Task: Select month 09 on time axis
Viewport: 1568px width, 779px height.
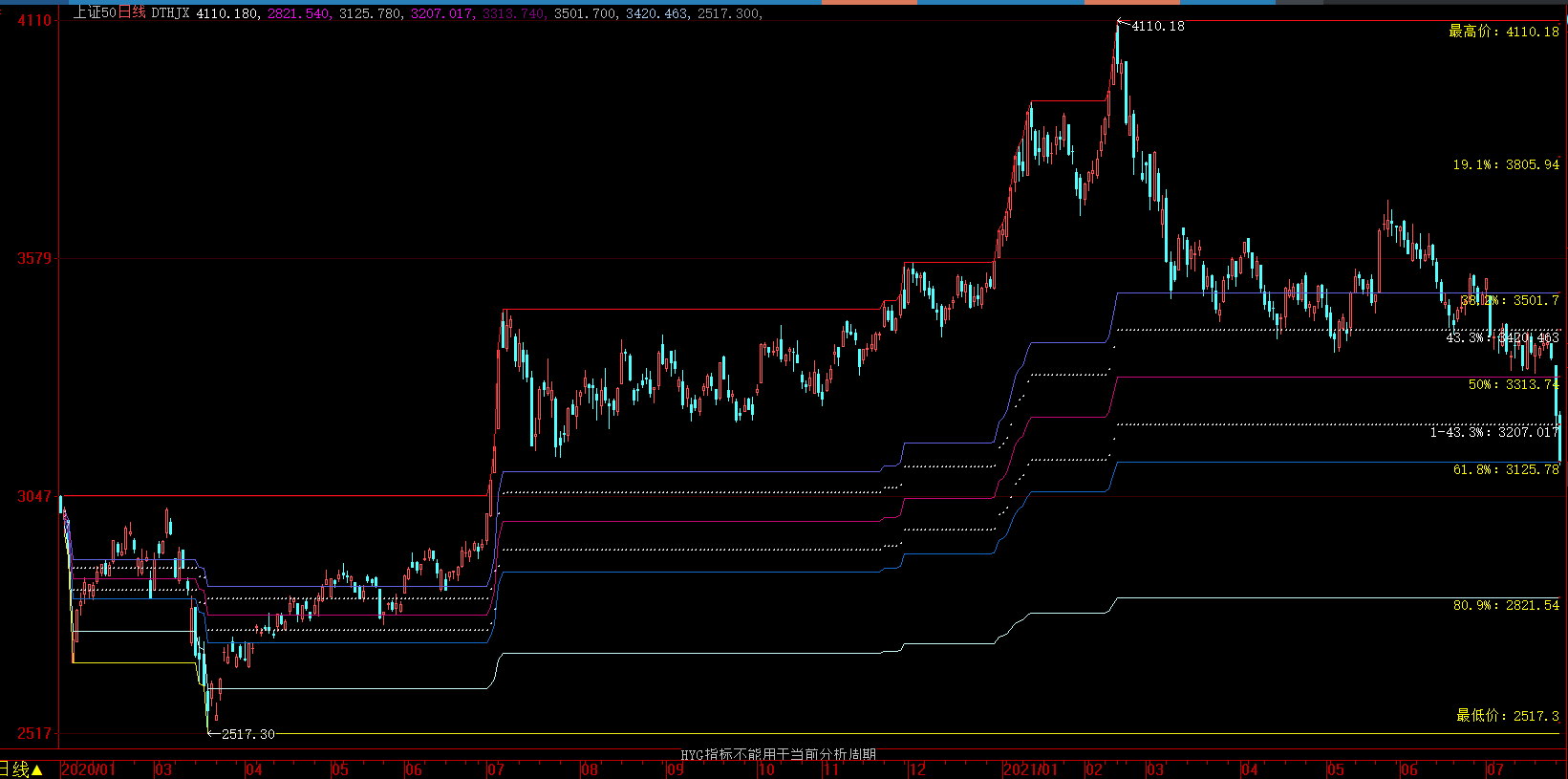Action: point(676,769)
